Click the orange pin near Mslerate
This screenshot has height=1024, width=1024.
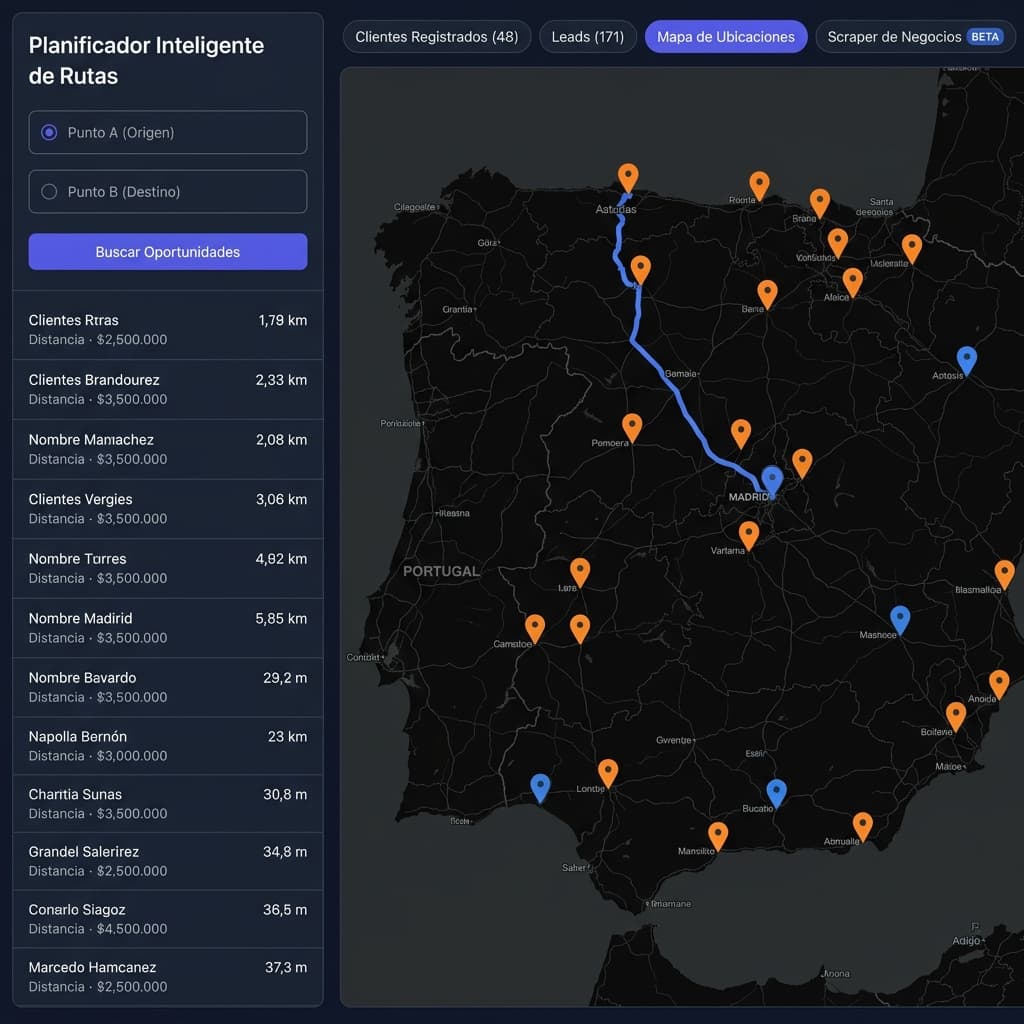(912, 249)
